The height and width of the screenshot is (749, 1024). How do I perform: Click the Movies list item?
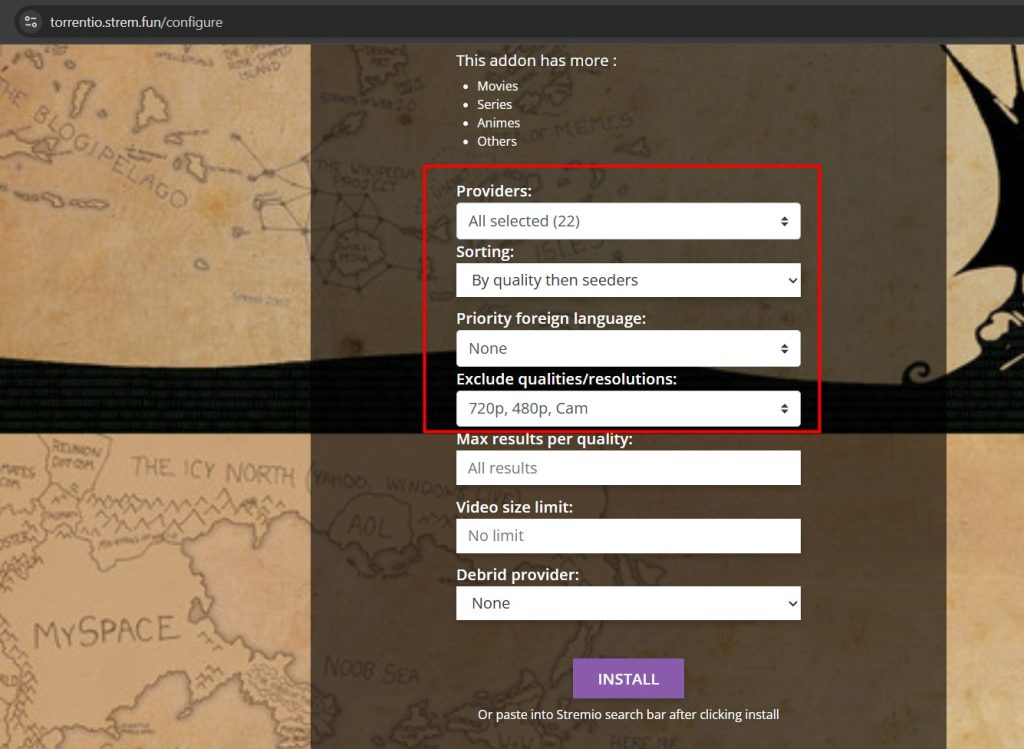tap(497, 86)
